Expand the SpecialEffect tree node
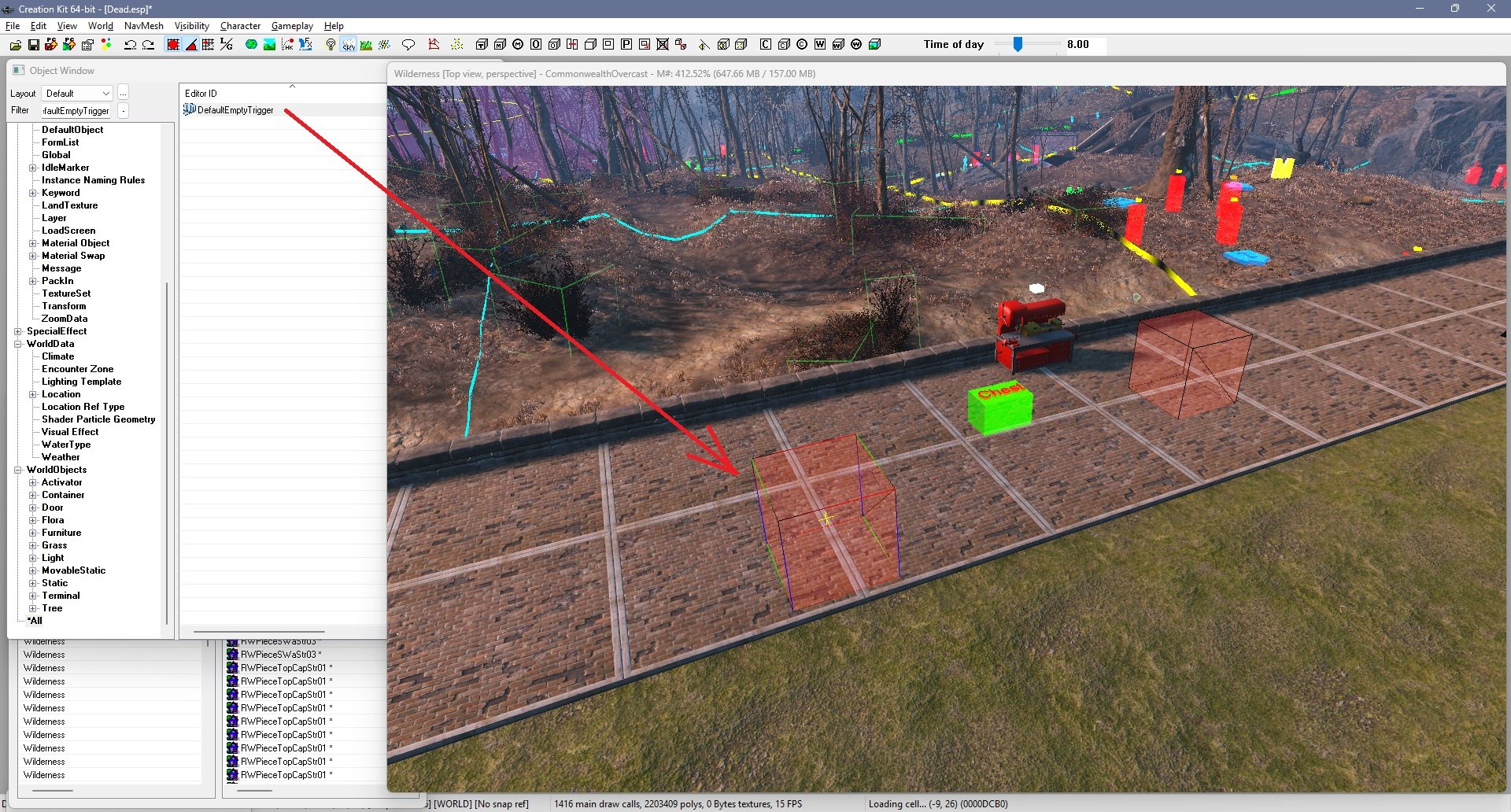The width and height of the screenshot is (1511, 812). coord(18,331)
